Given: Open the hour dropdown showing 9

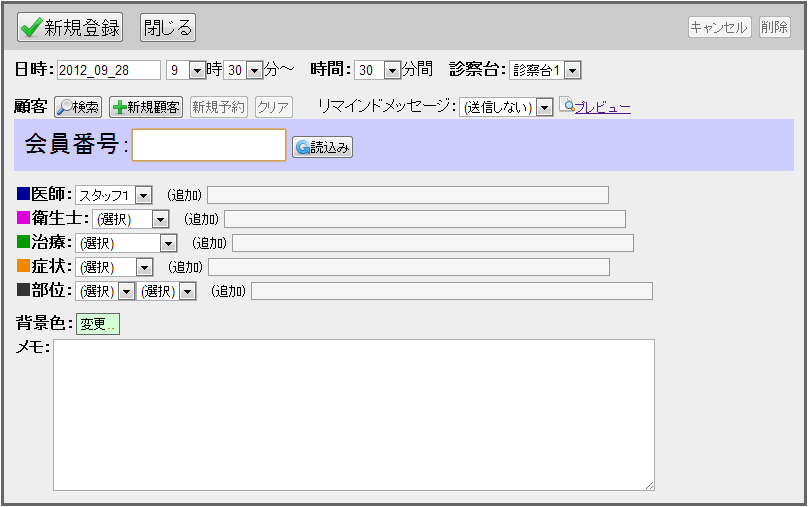Looking at the screenshot, I should click(186, 70).
